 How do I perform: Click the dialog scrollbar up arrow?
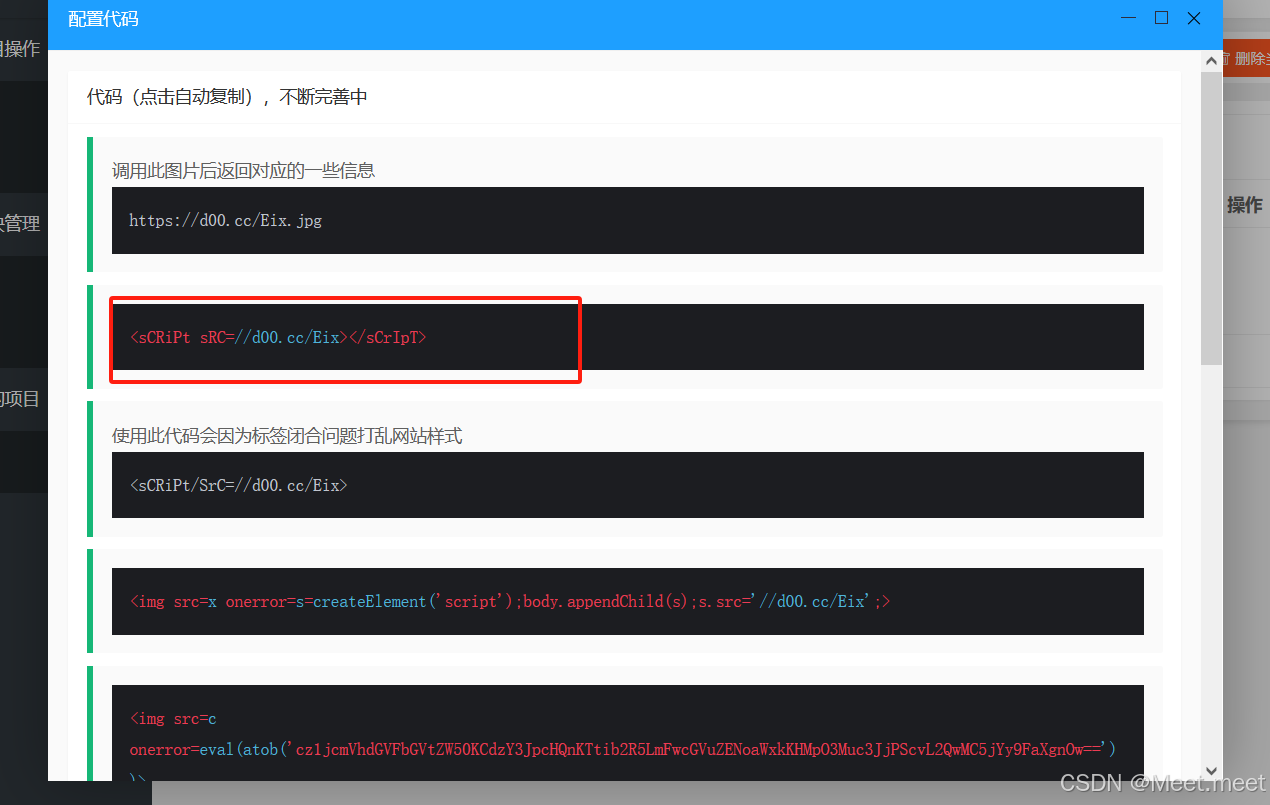[1211, 59]
